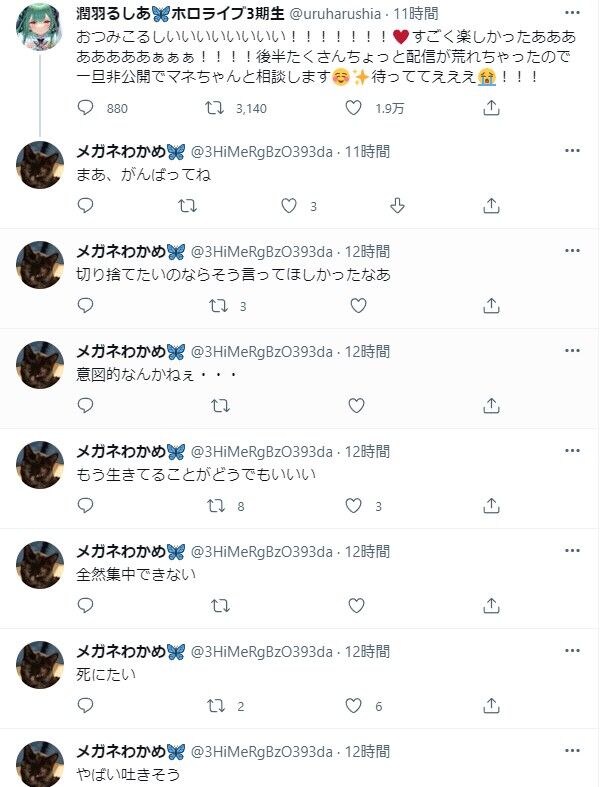
Task: Like the 'まあ、がんばってね' reply with 3 likes
Action: [289, 205]
